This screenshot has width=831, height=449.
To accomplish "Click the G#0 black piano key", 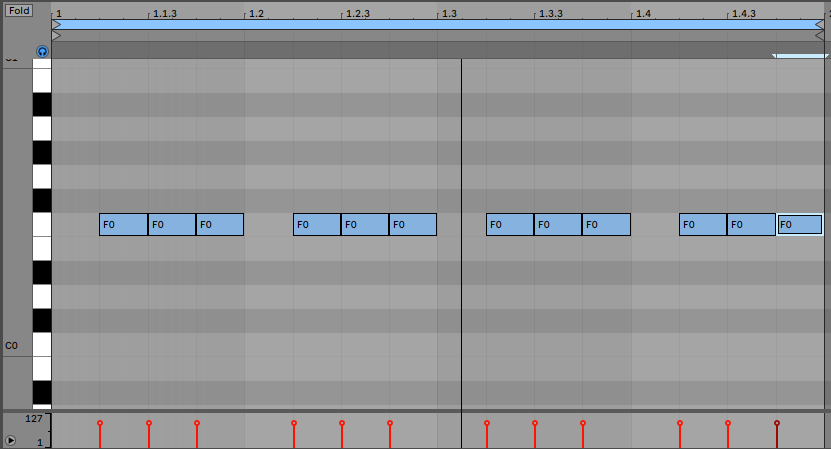I will click(42, 153).
